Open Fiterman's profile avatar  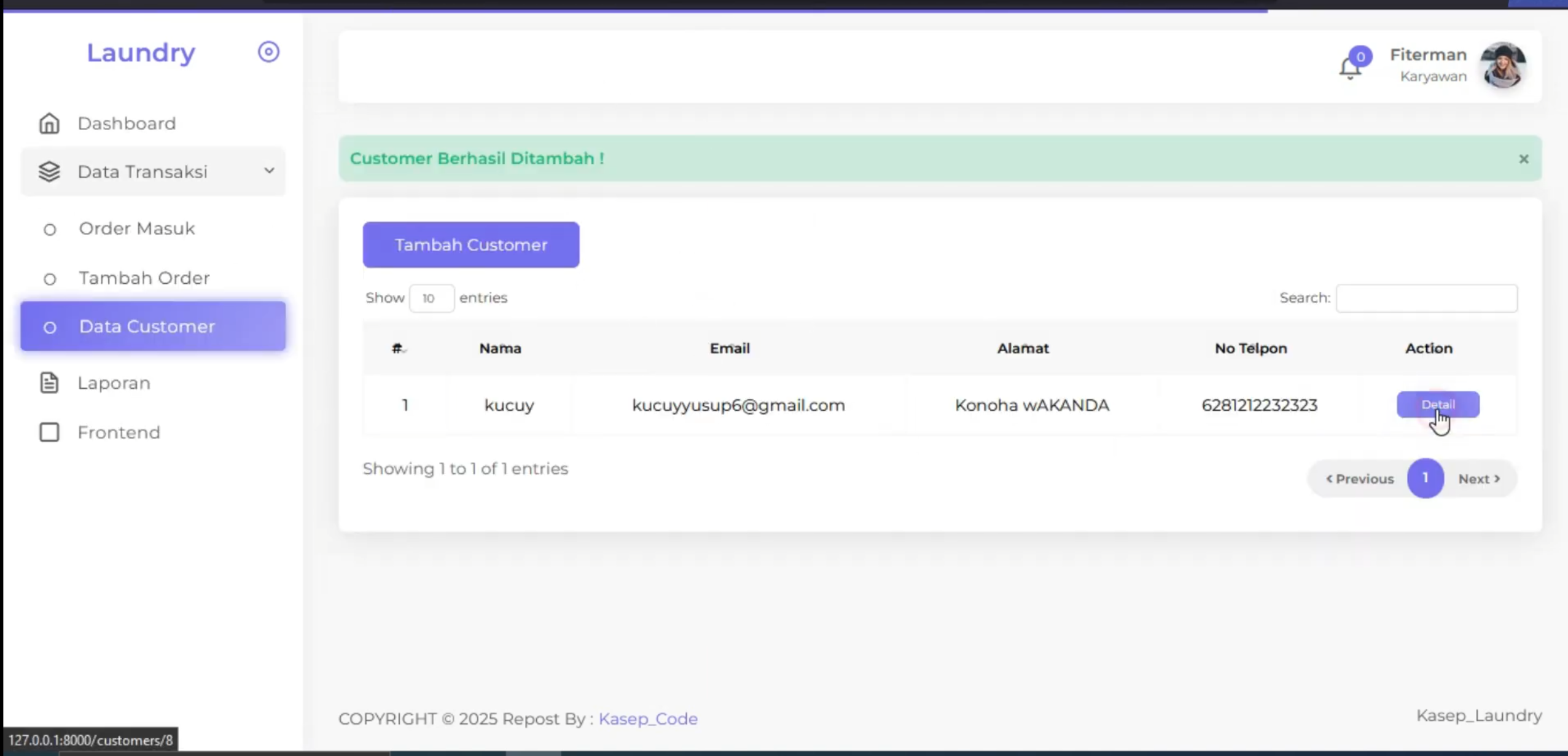[x=1503, y=65]
